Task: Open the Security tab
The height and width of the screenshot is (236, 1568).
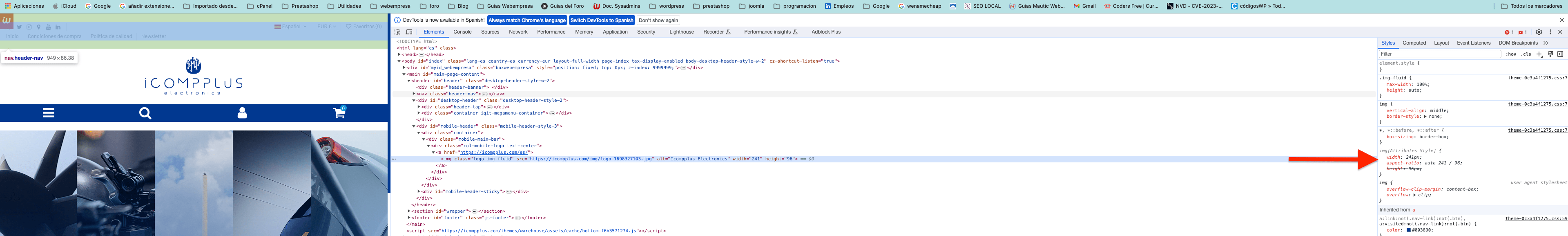Action: coord(646,32)
